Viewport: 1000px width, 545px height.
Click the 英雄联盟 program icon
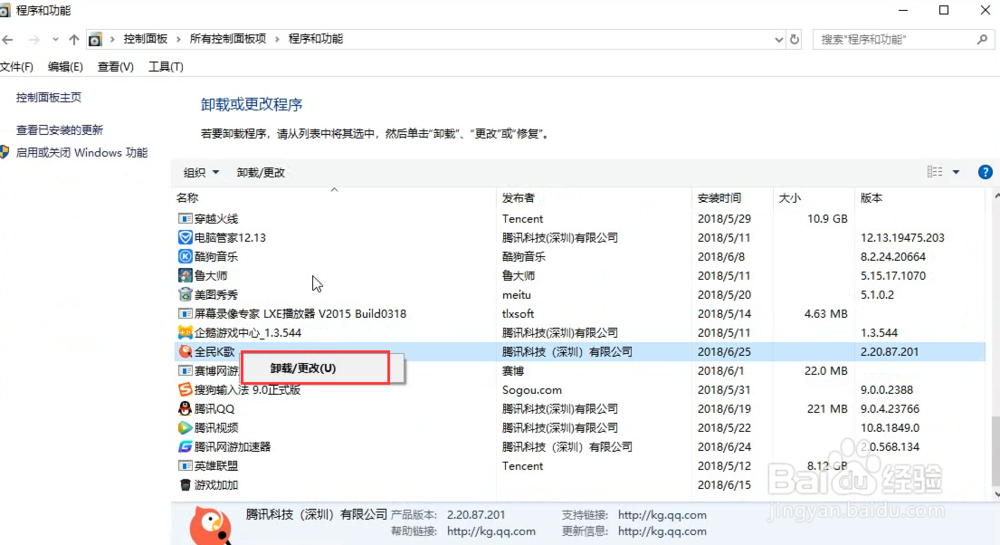[185, 466]
